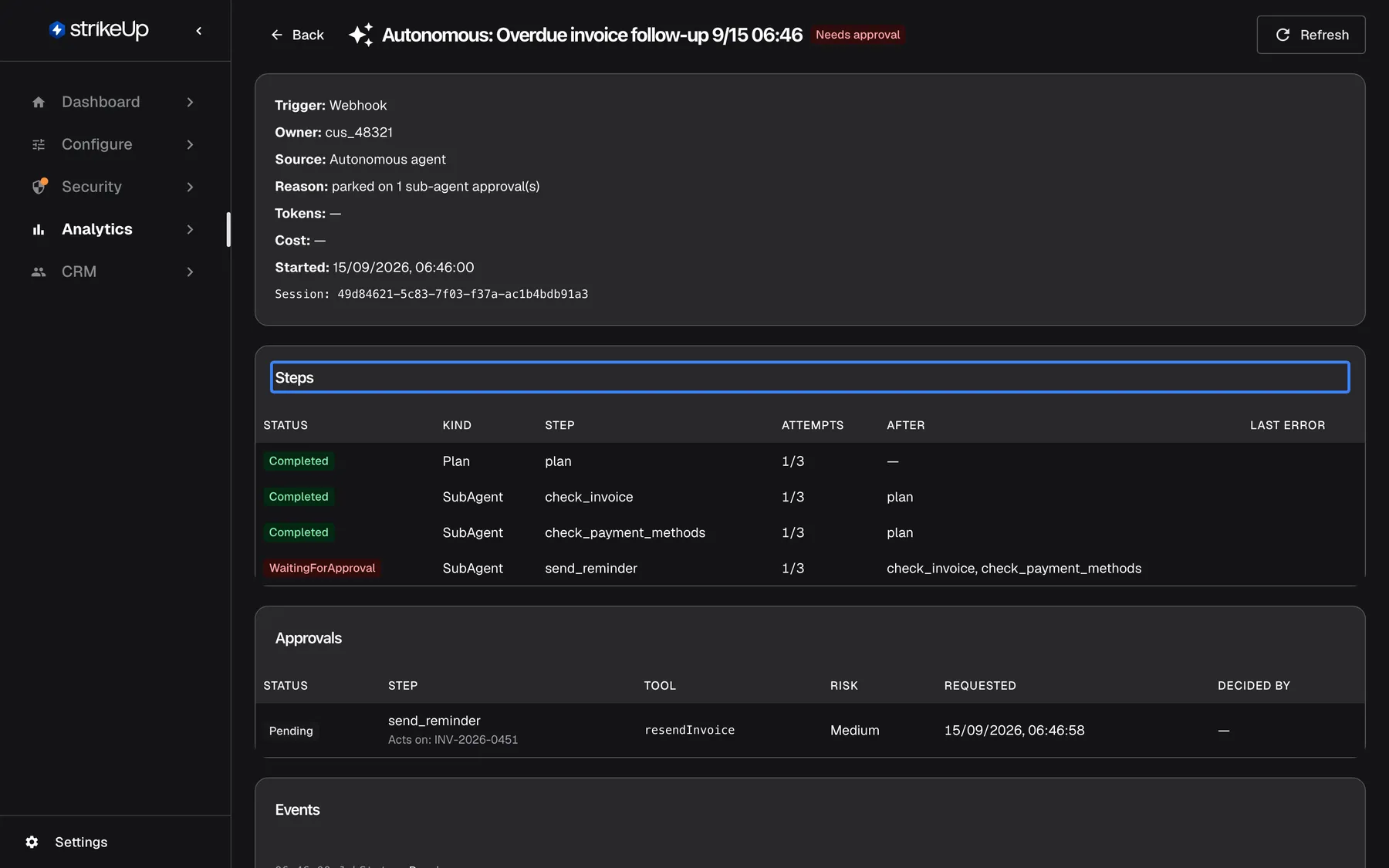This screenshot has width=1389, height=868.
Task: Click the Reason parked on approval line
Action: coord(407,186)
